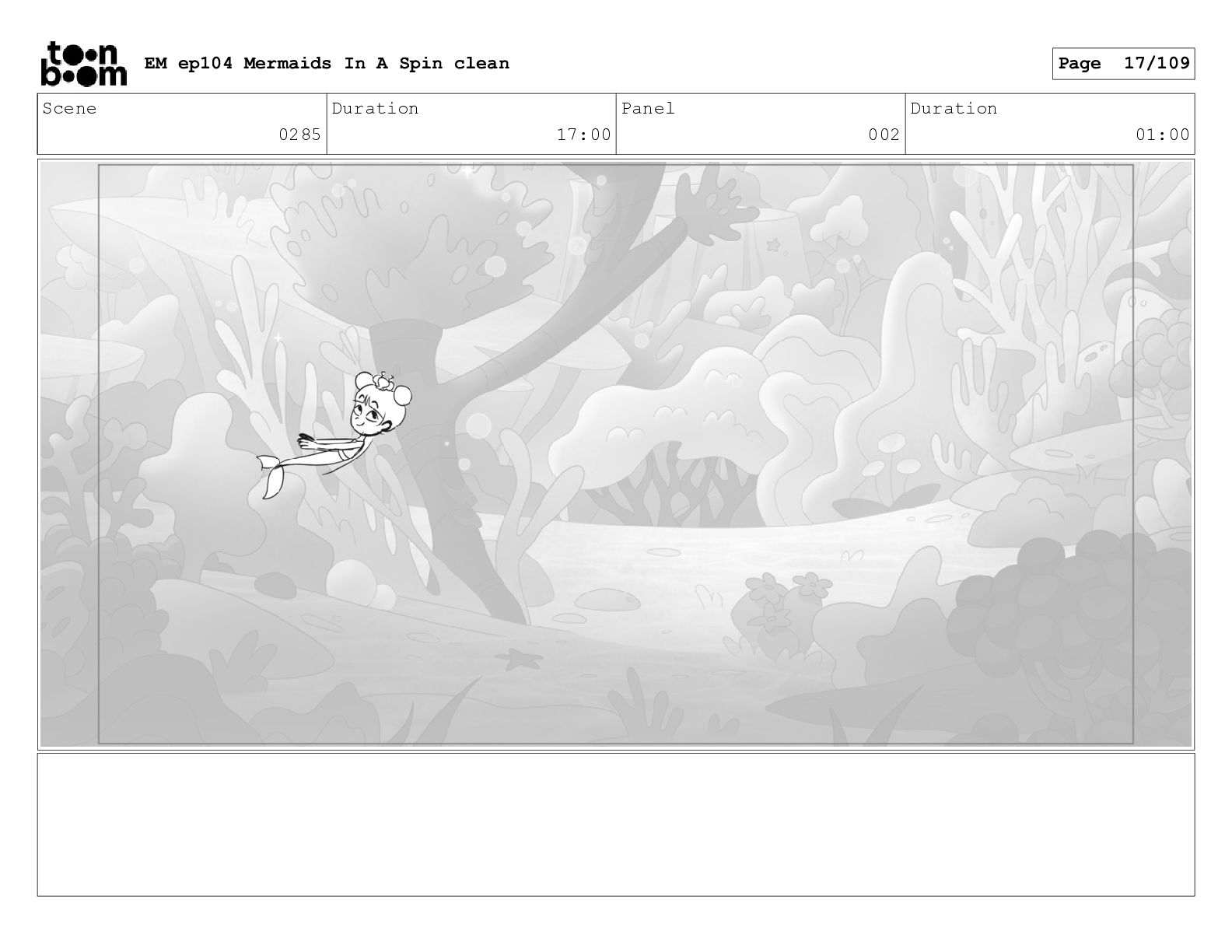Click the episode title 'EM ep104 Mermaids In A Spin clean'
The image size is (1232, 952).
[327, 63]
